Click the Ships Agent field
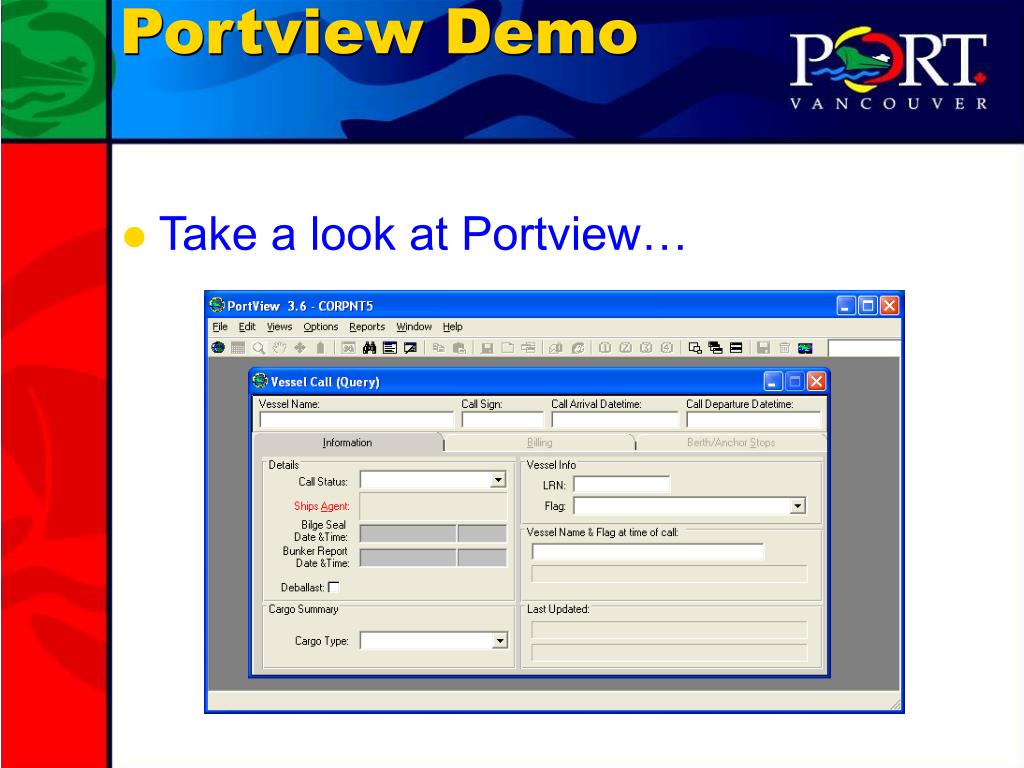 434,506
